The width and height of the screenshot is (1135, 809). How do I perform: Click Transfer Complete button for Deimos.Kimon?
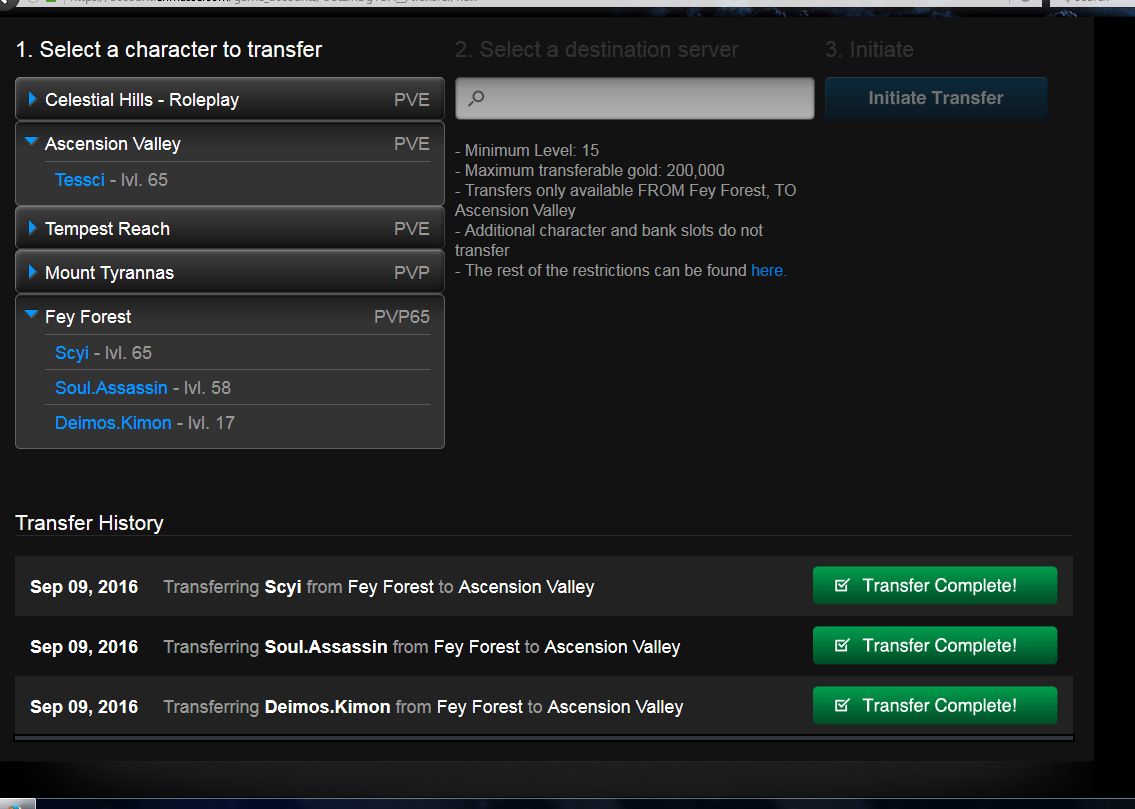934,706
